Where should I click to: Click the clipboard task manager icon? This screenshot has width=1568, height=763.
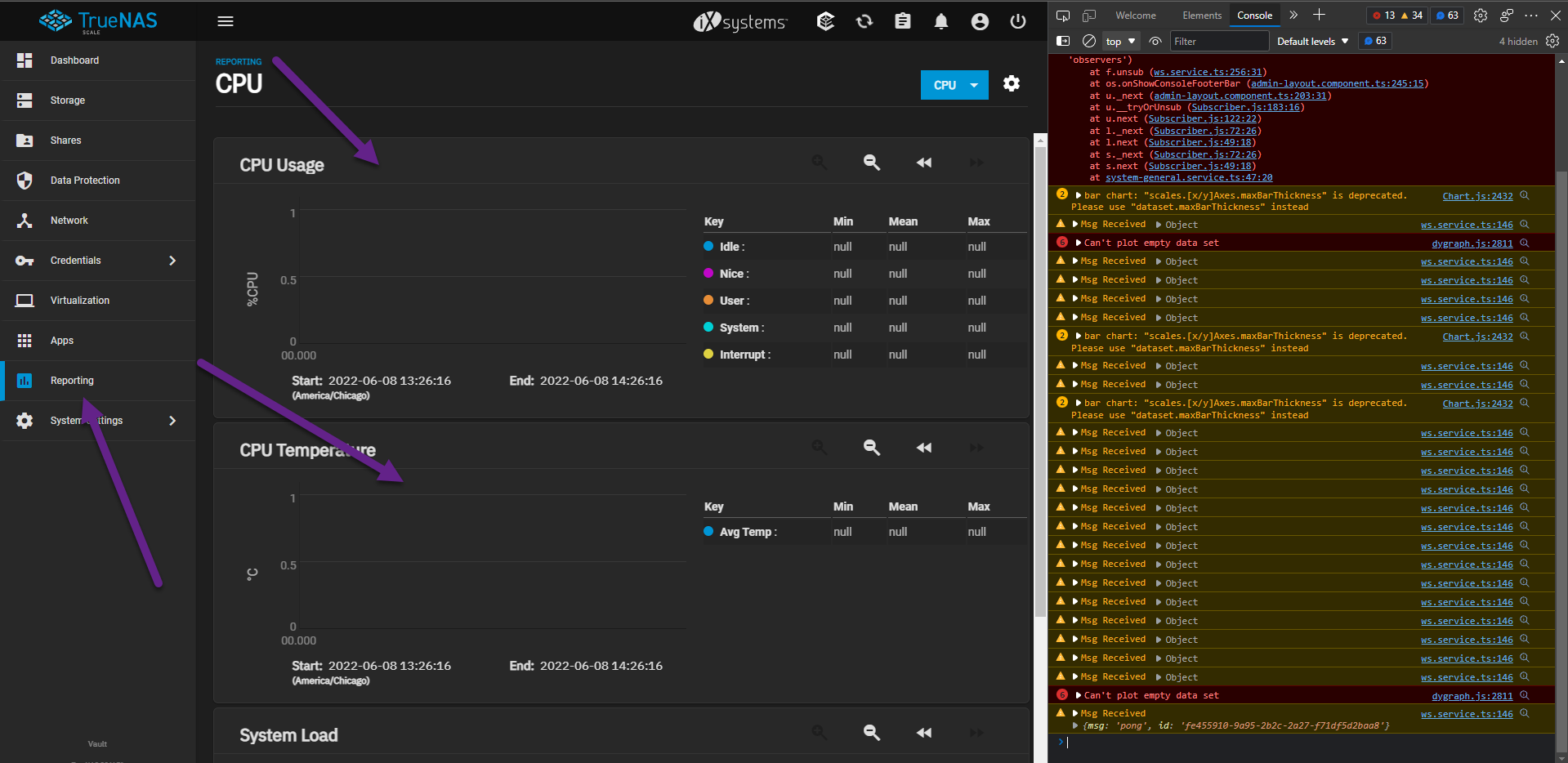903,22
